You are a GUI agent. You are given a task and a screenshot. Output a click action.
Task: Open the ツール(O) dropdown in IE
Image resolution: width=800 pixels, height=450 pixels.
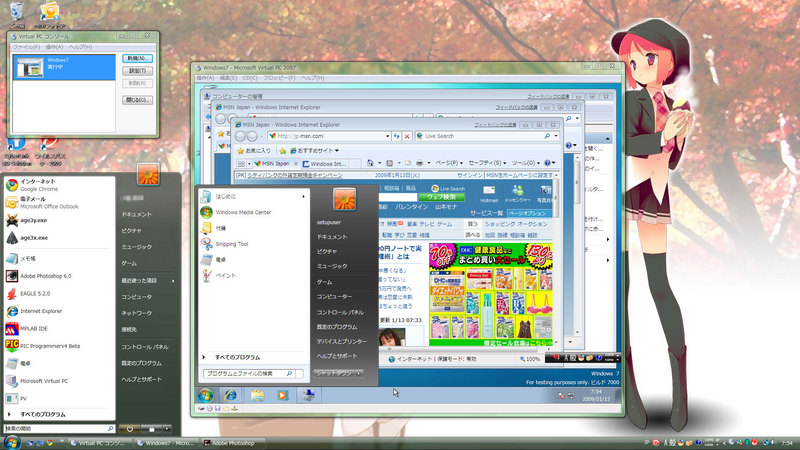(526, 163)
